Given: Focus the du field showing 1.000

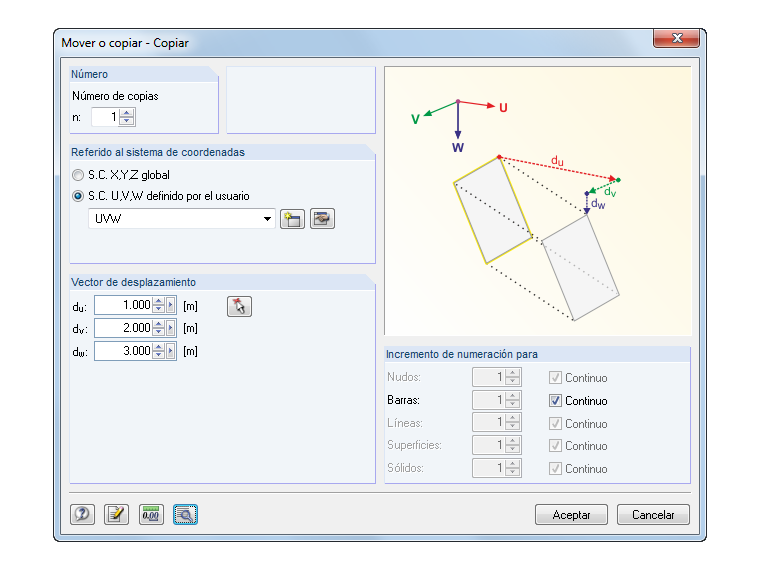Looking at the screenshot, I should [124, 305].
